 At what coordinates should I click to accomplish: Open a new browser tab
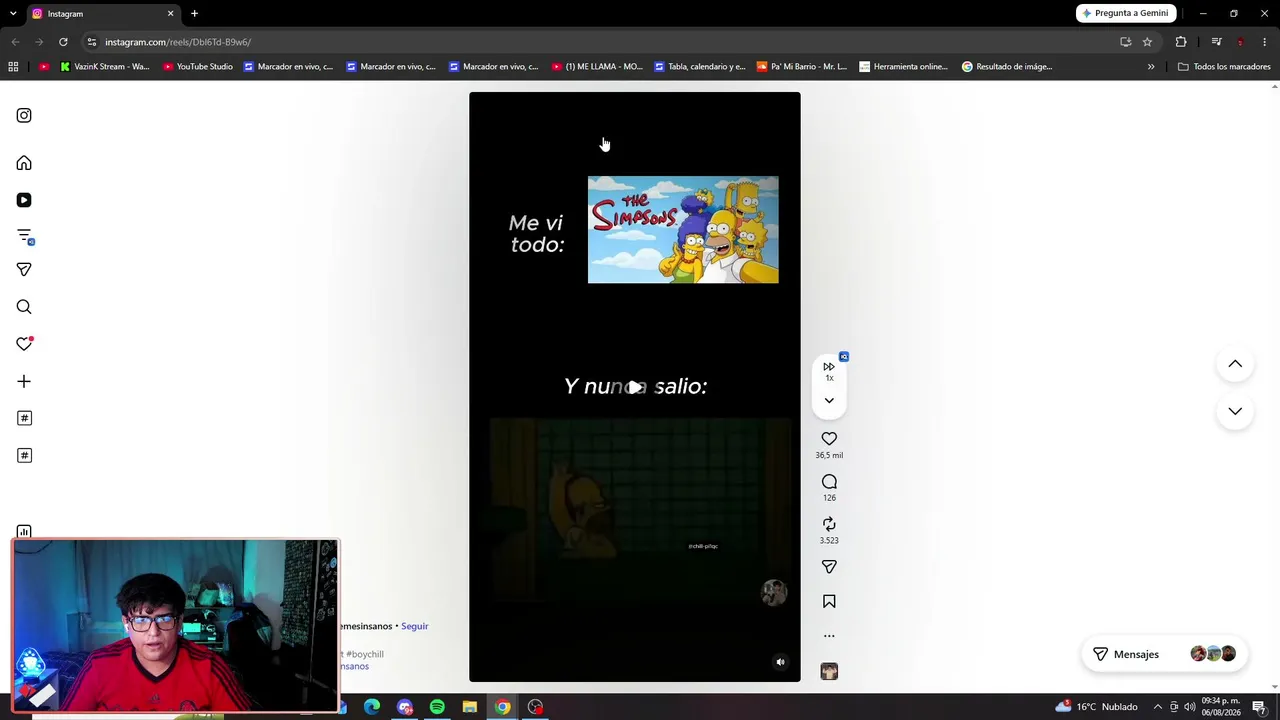[194, 14]
